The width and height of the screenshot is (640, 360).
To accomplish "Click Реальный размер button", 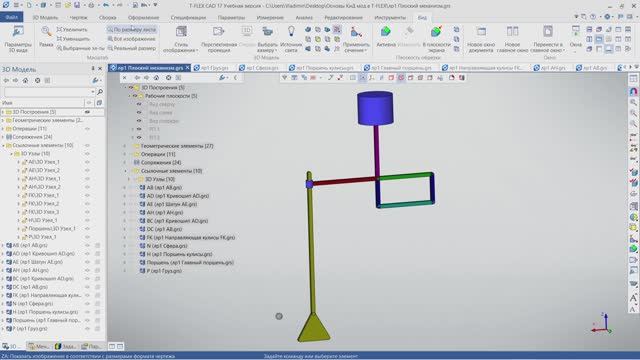I will click(131, 48).
